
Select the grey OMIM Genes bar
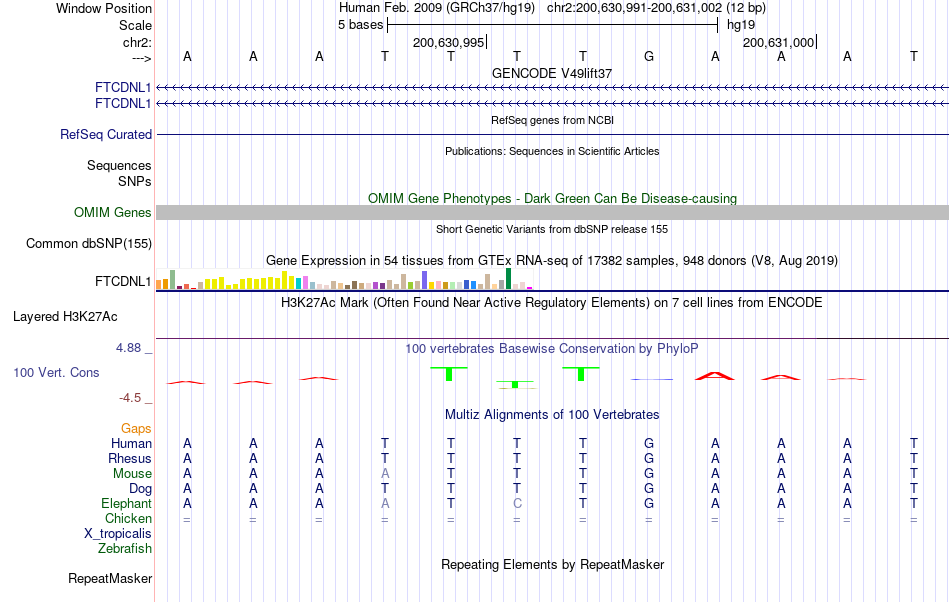[x=552, y=213]
